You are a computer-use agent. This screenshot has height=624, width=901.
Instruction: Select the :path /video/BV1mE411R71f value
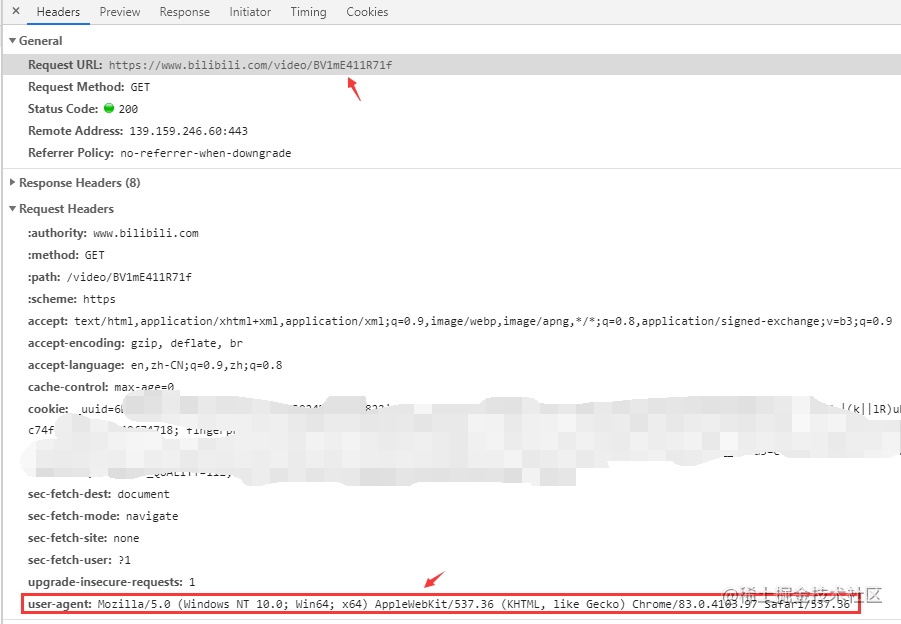click(x=129, y=277)
